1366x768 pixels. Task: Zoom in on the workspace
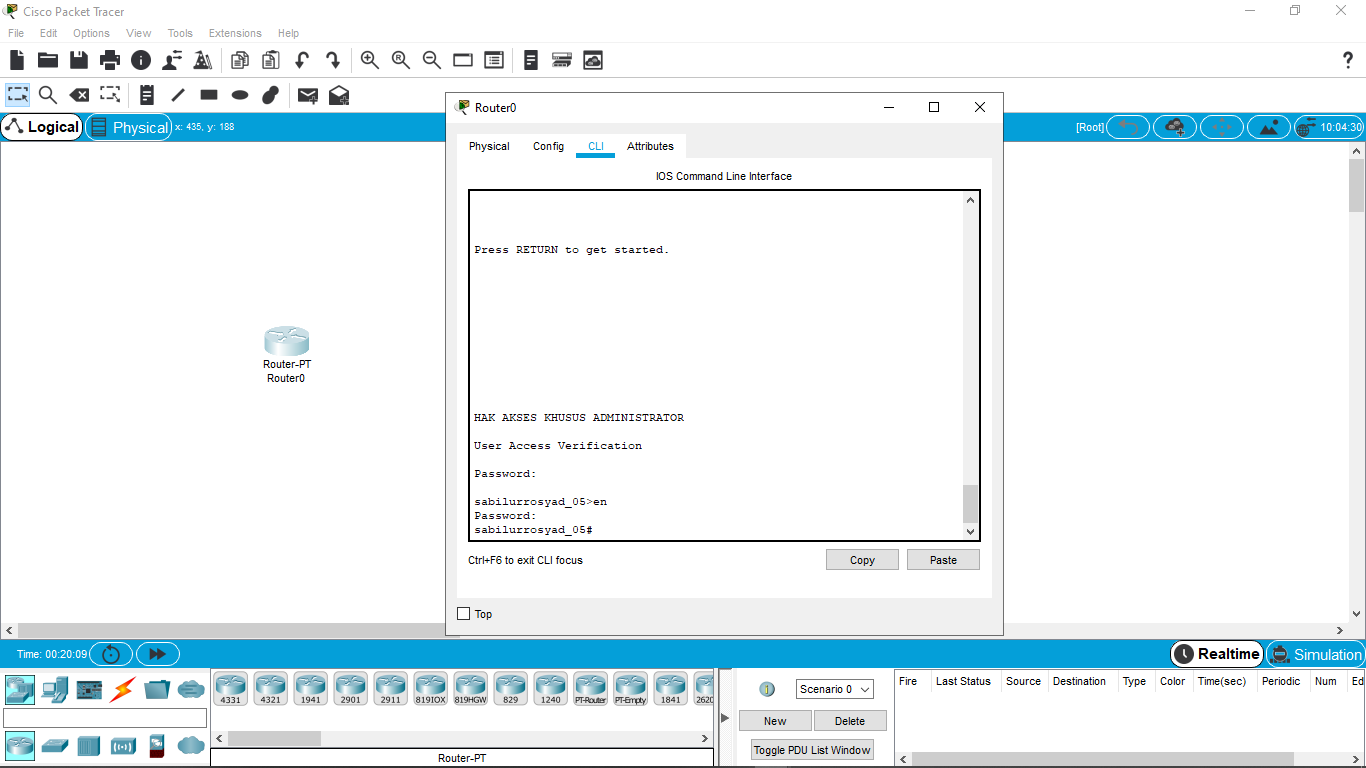[370, 60]
